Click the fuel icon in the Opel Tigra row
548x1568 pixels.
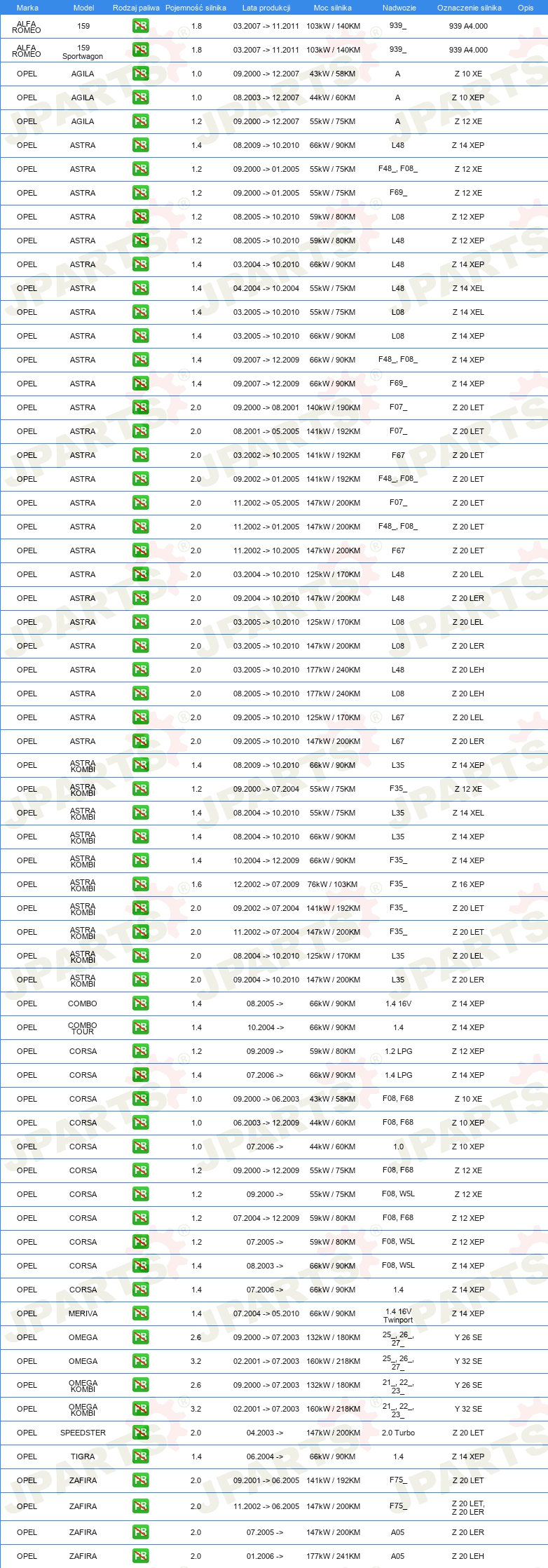[140, 1457]
